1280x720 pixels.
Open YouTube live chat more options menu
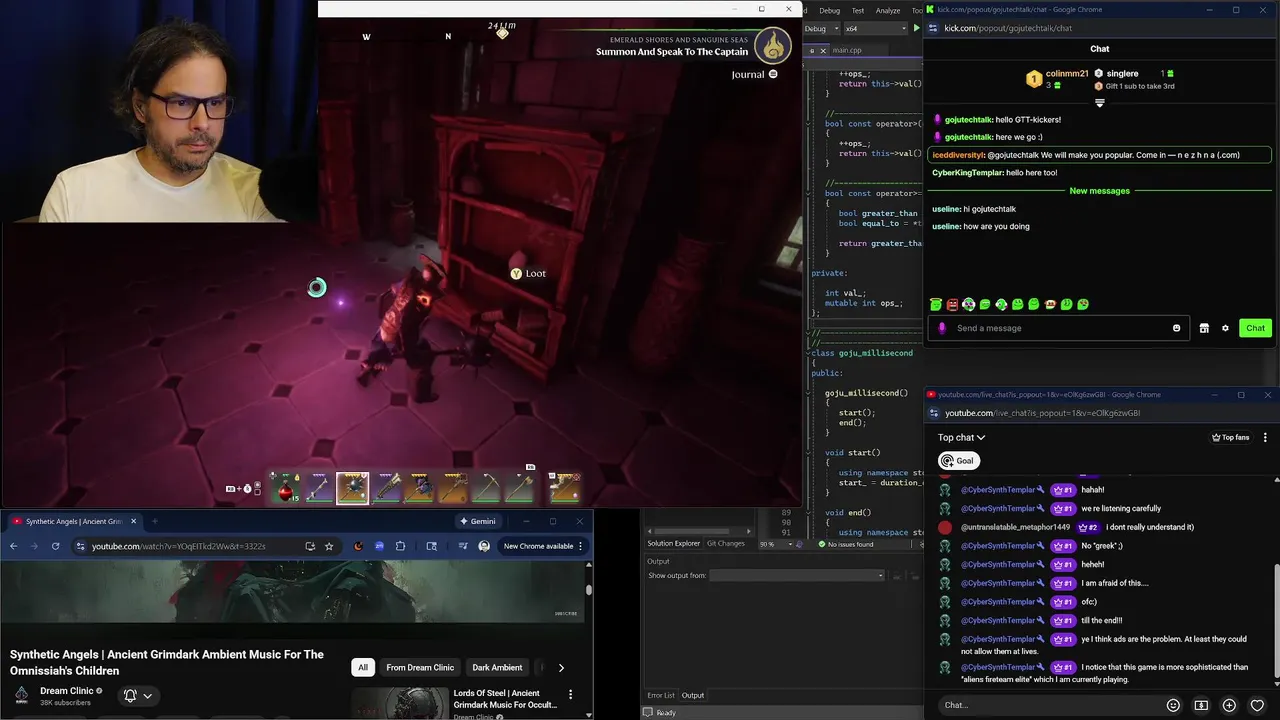[1265, 437]
